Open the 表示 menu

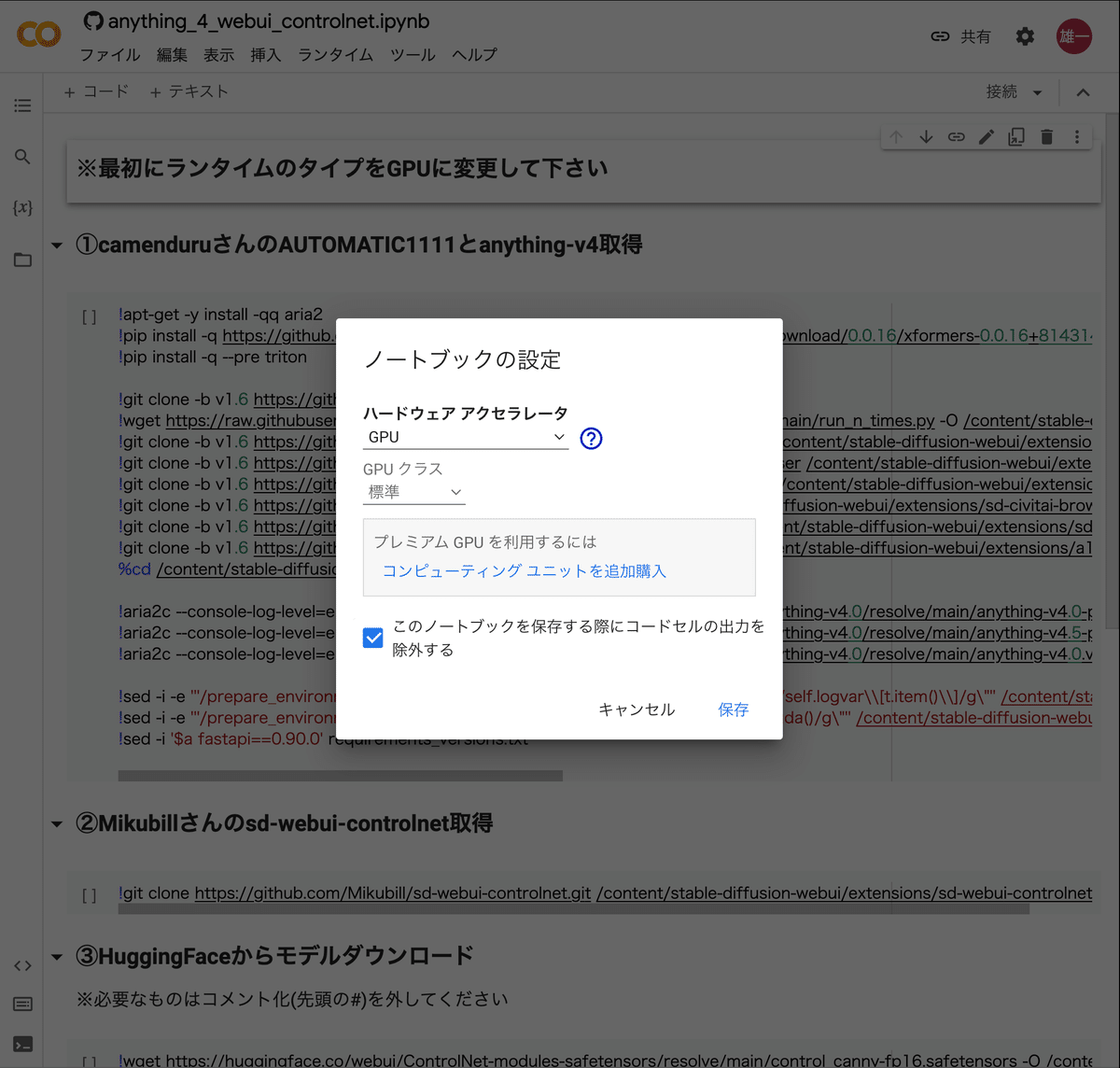tap(219, 55)
